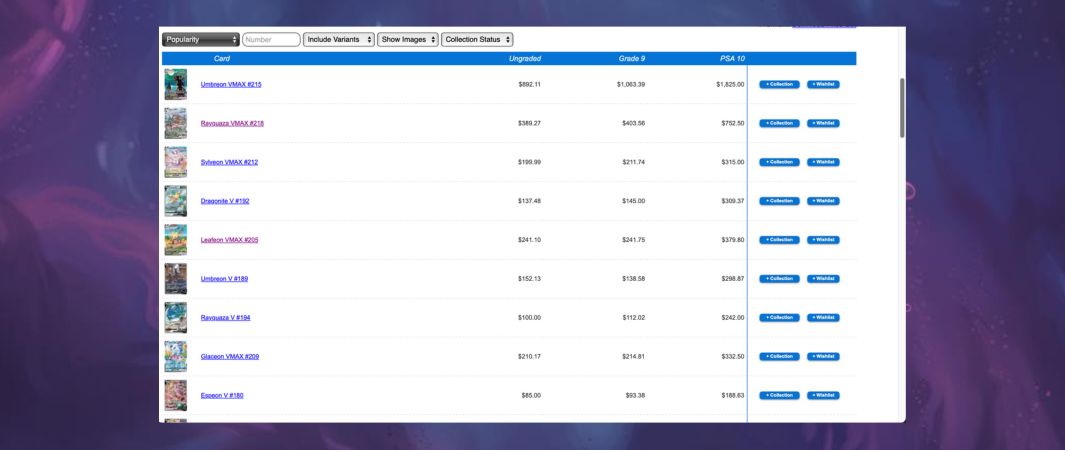Open the Show Images dropdown

click(x=408, y=39)
